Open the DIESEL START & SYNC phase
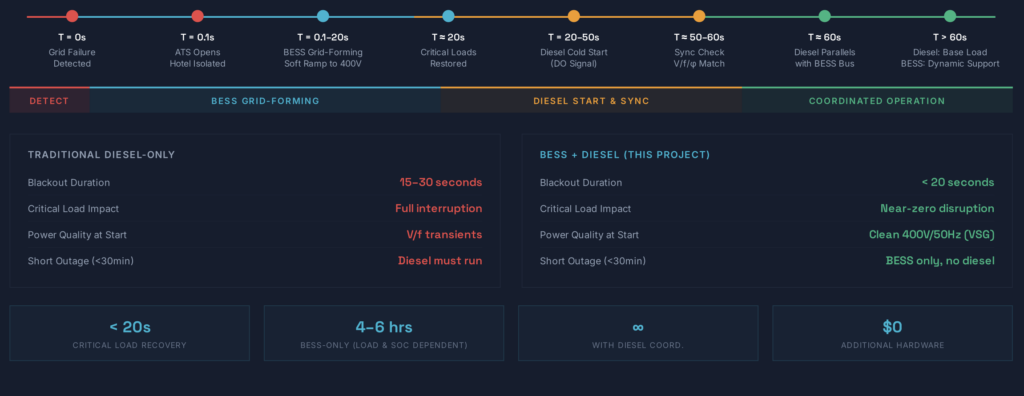The image size is (1024, 396). point(591,100)
